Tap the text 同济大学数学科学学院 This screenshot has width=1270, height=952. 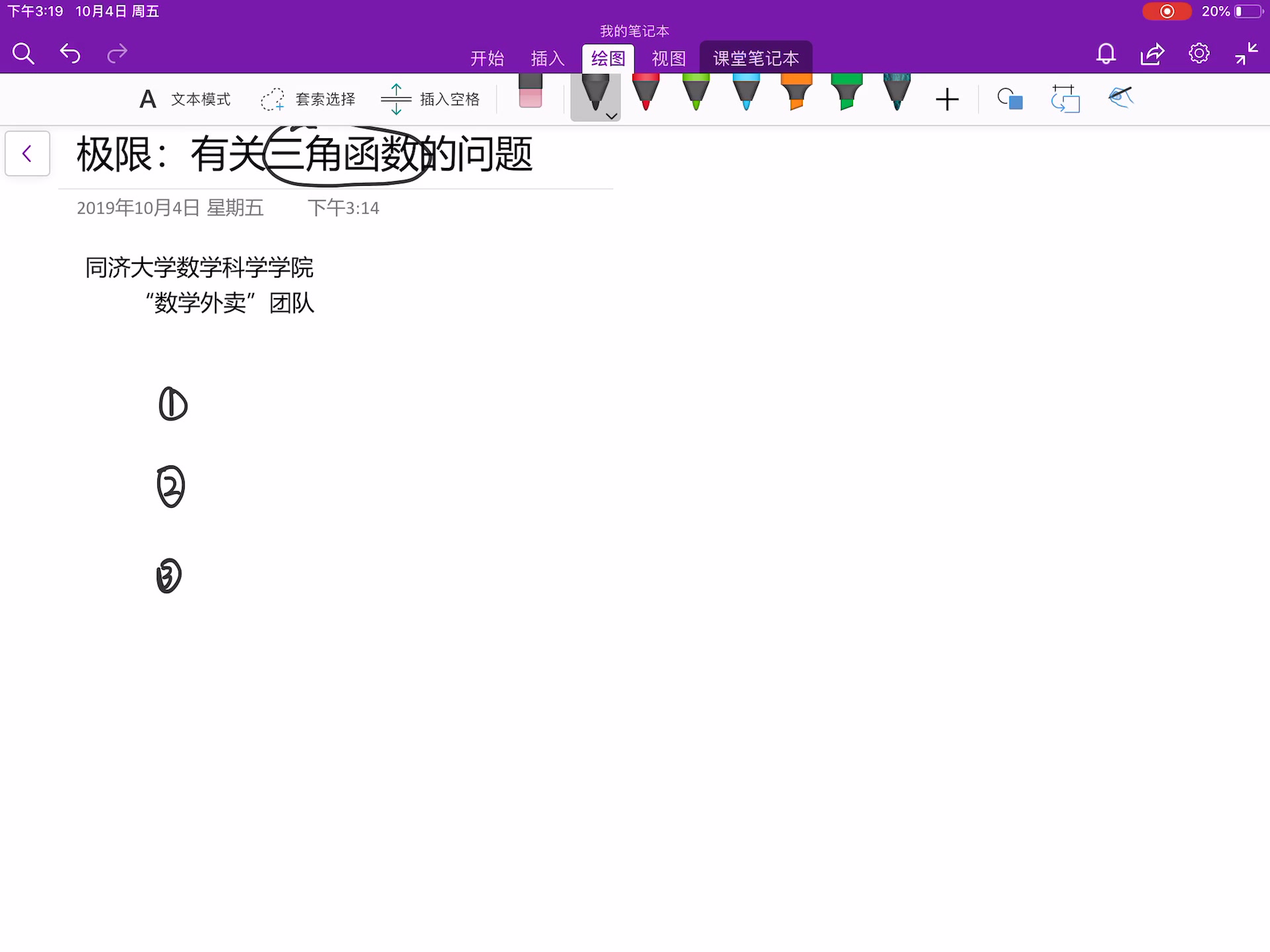coord(199,268)
